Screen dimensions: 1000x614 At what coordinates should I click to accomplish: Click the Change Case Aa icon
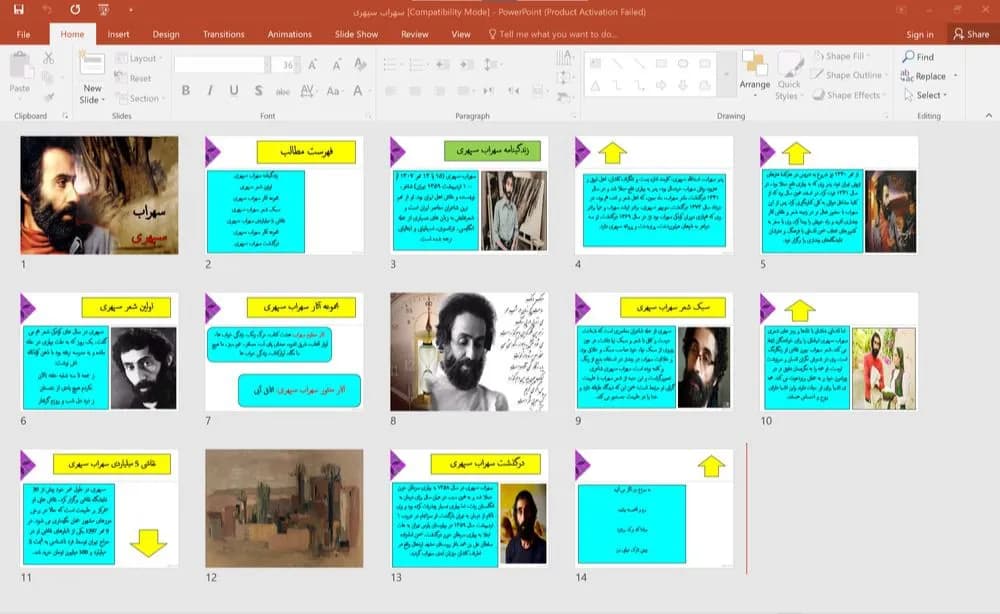pyautogui.click(x=334, y=91)
